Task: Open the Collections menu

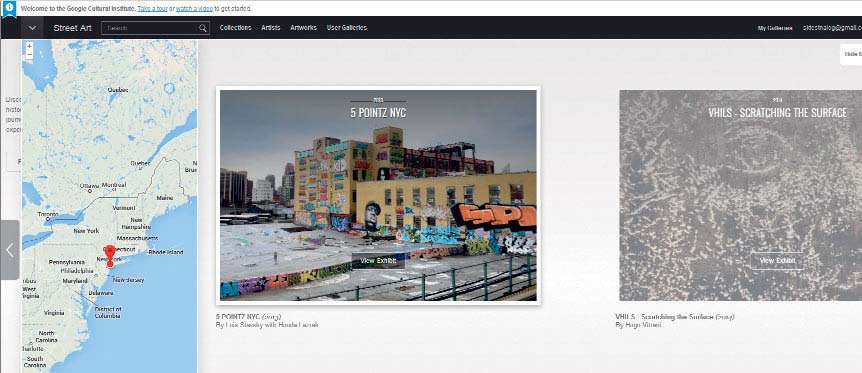Action: point(235,28)
